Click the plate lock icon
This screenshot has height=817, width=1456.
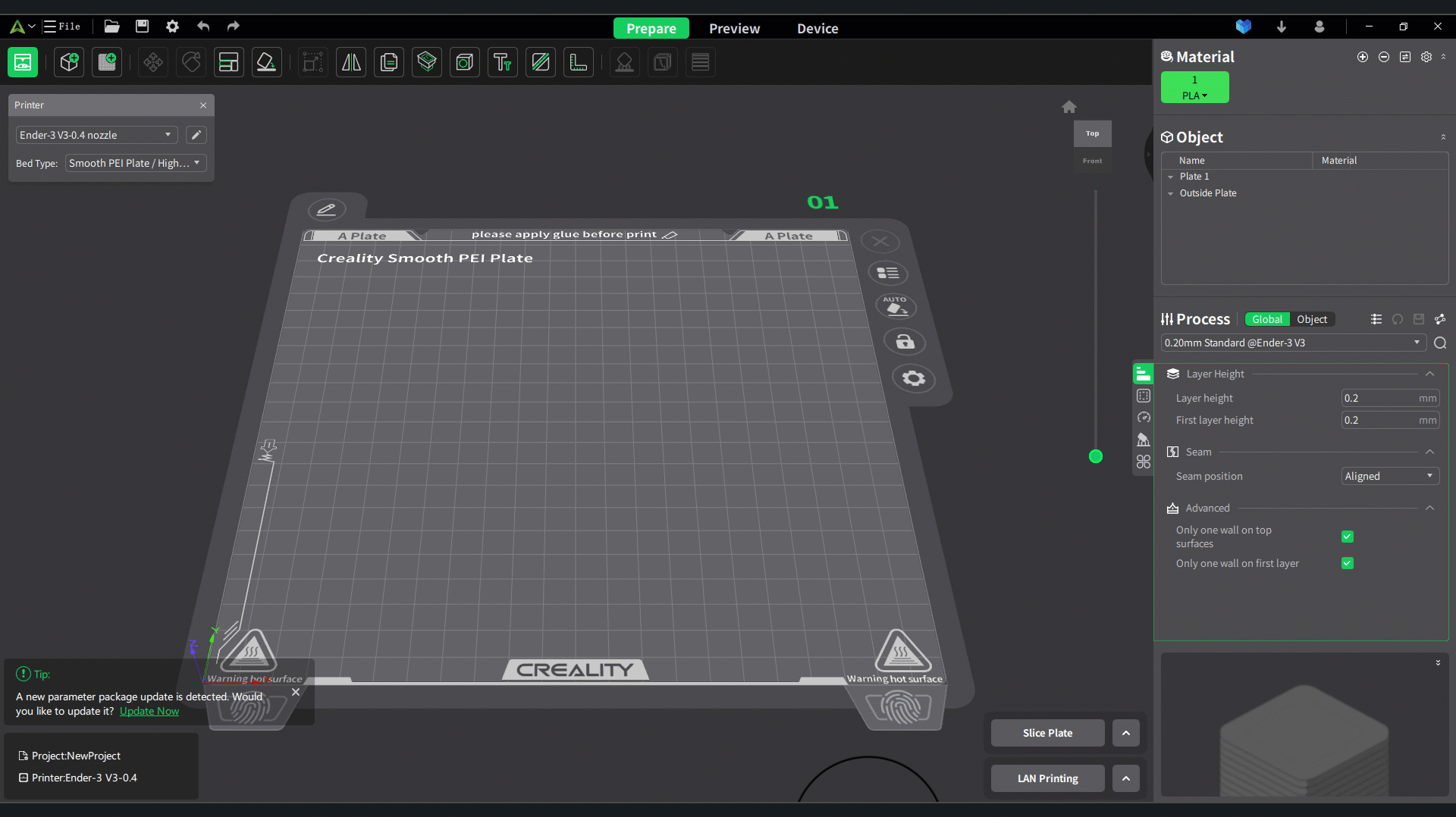coord(905,342)
